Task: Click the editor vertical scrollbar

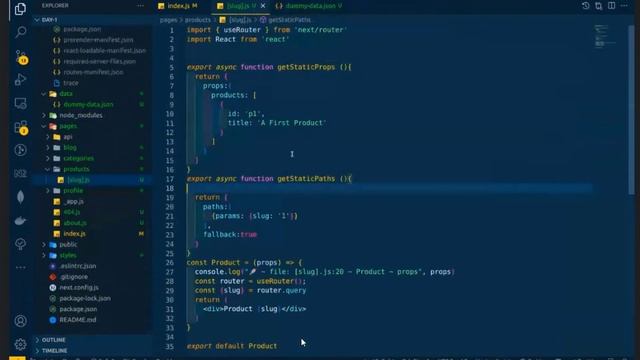Action: tap(631, 109)
